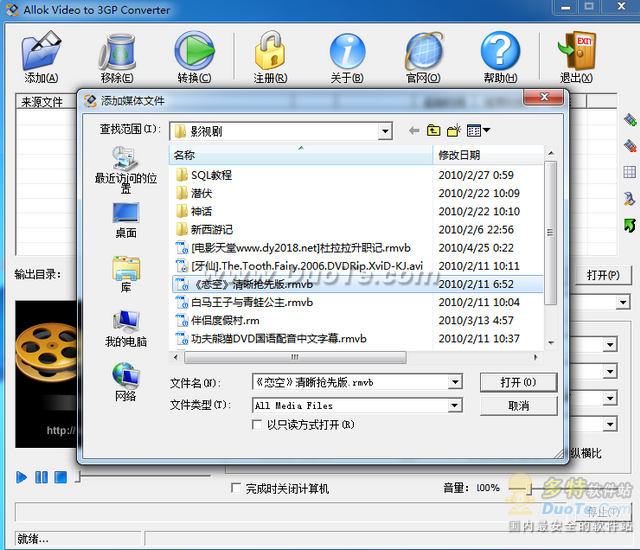Toggle 完成时关闭计算机 checkbox

(x=236, y=488)
